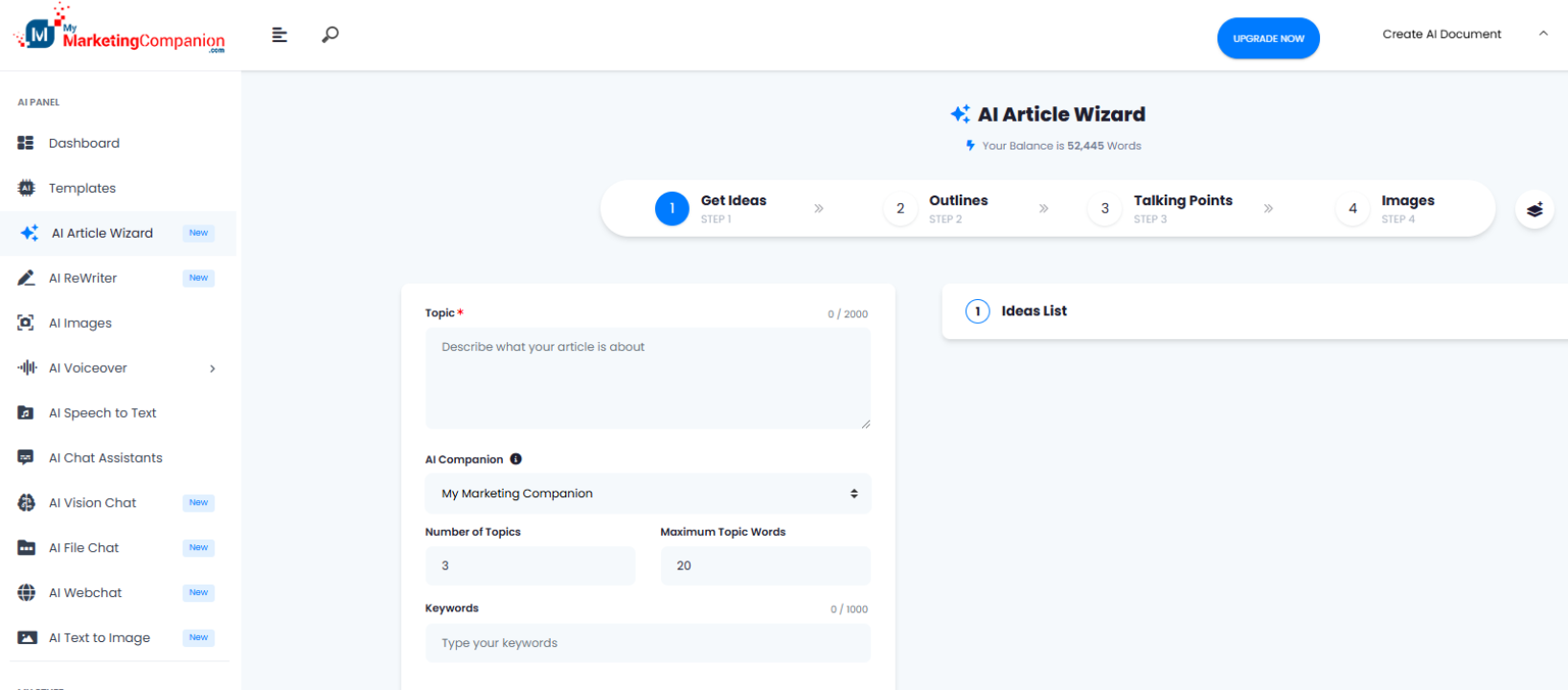This screenshot has height=690, width=1568.
Task: Open Templates in the sidebar
Action: (x=82, y=189)
